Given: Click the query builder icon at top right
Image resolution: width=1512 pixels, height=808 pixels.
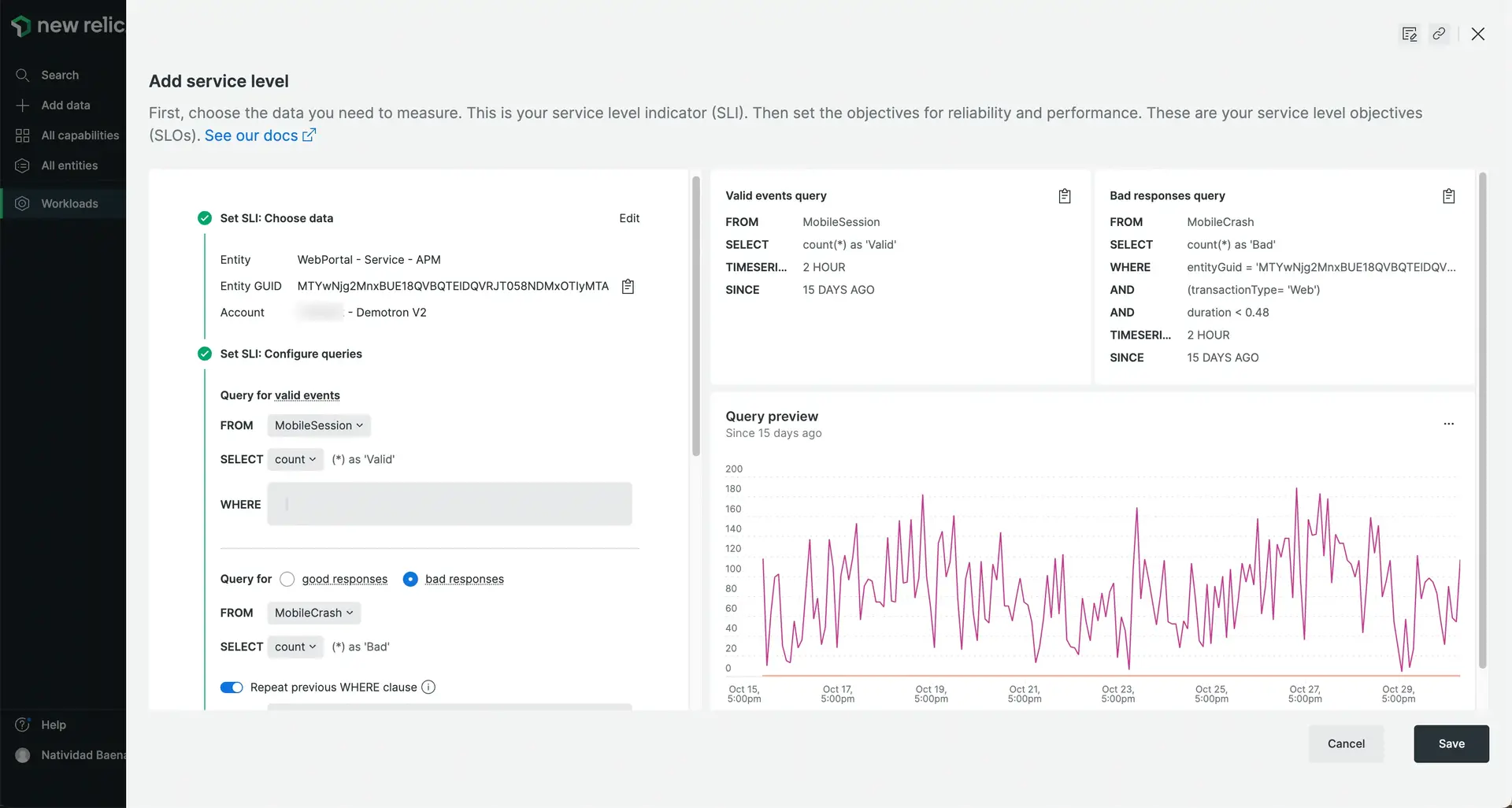Looking at the screenshot, I should tap(1409, 34).
